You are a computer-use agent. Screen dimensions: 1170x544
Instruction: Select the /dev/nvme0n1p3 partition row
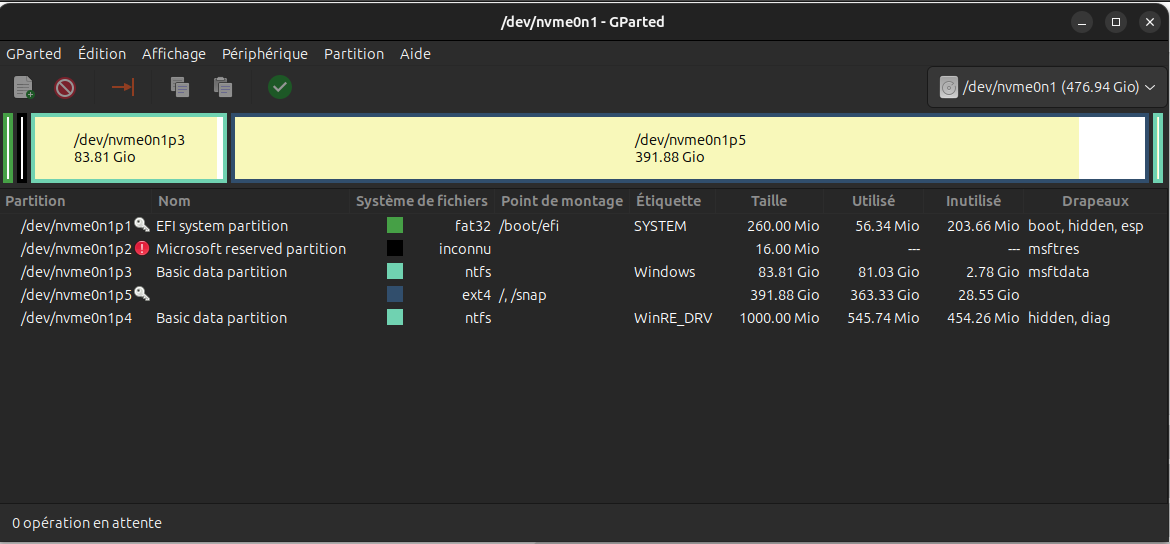click(585, 272)
